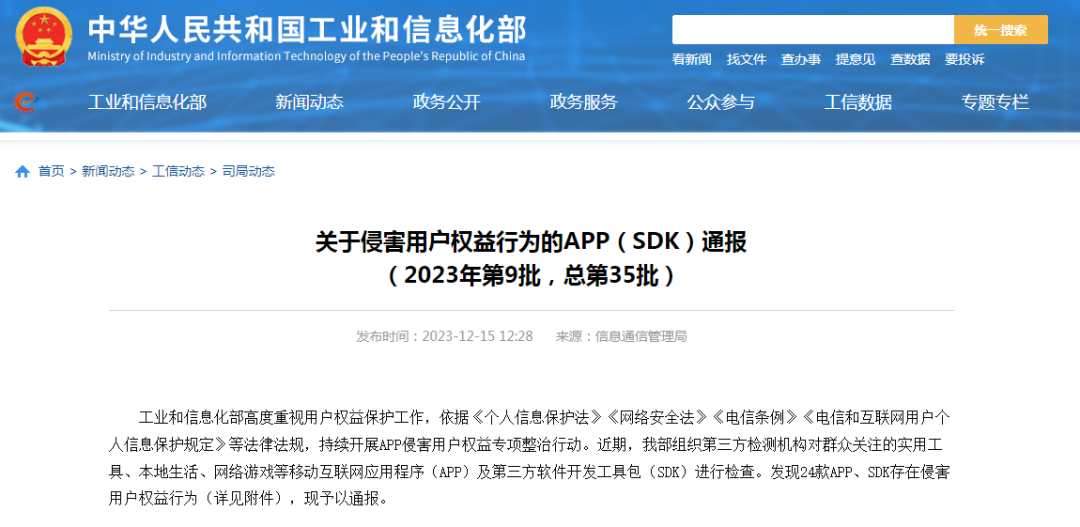This screenshot has height=527, width=1080.
Task: Select the 公众参与 navigation item
Action: 720,102
